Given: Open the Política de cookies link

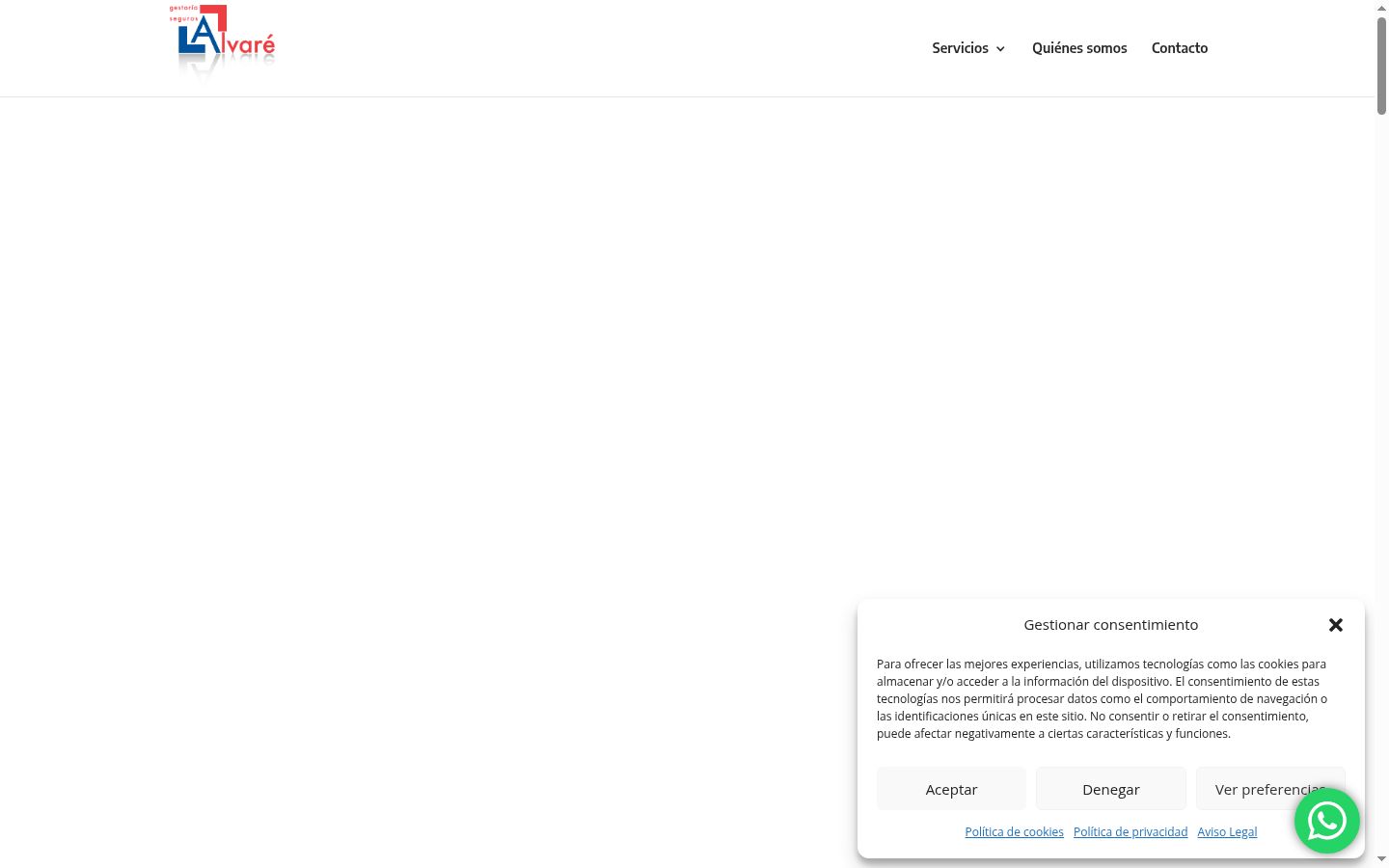Looking at the screenshot, I should 1015,831.
